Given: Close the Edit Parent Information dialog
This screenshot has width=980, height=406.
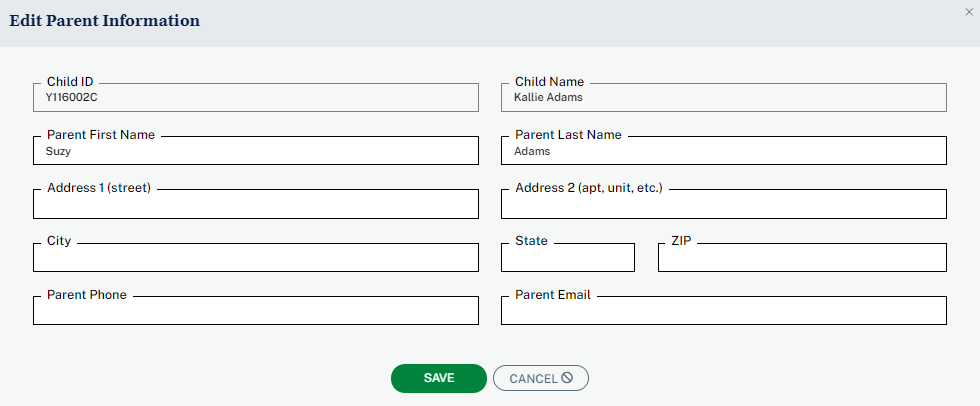Looking at the screenshot, I should [x=968, y=12].
